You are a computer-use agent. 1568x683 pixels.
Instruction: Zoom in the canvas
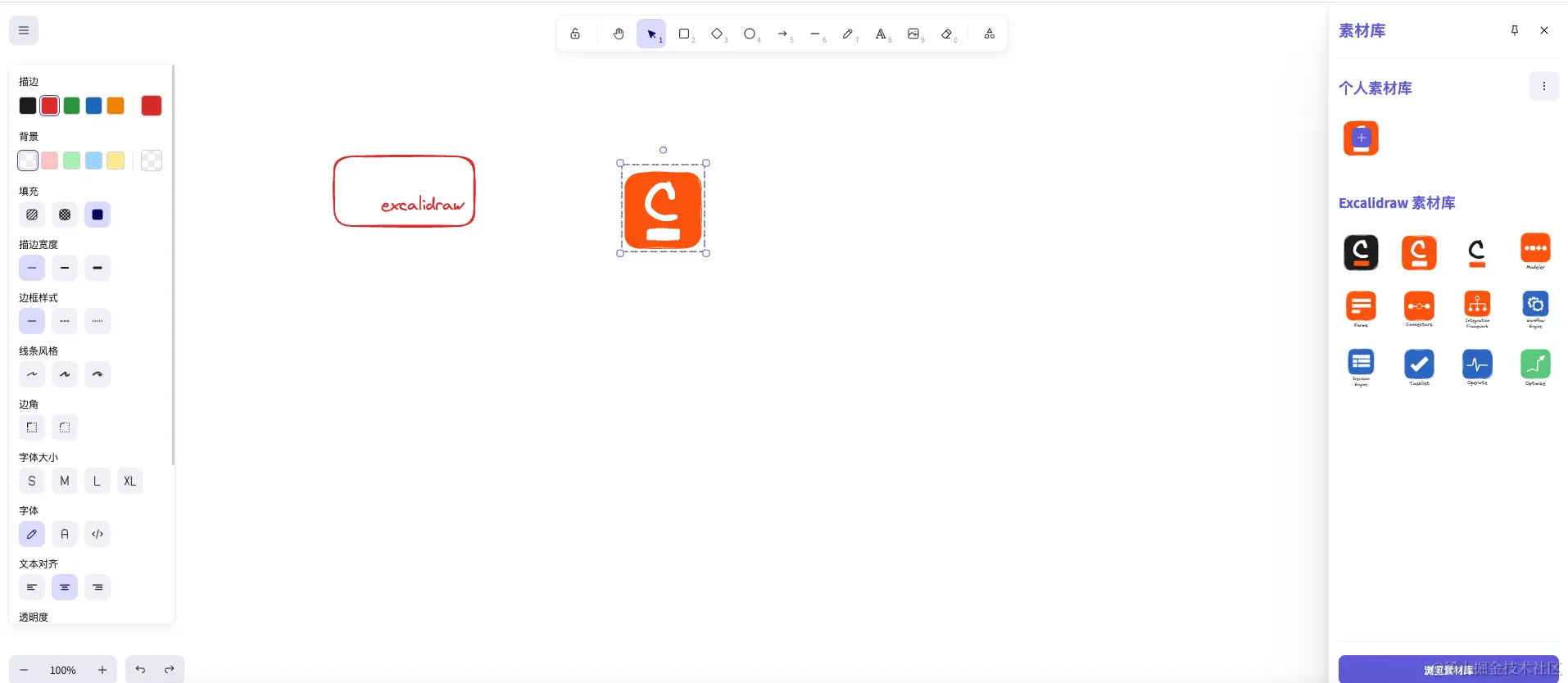[x=102, y=670]
